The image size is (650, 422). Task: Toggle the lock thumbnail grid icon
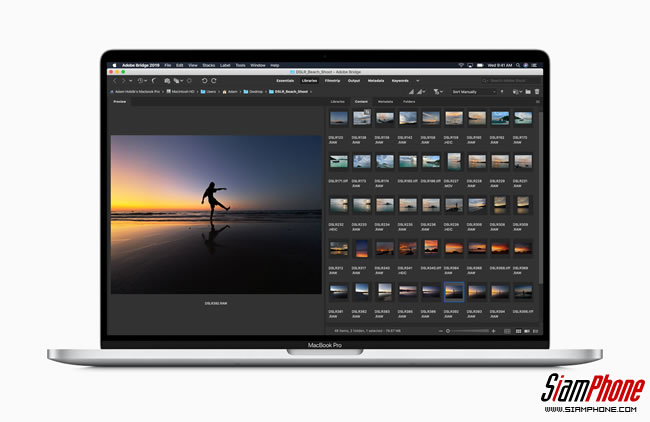[x=507, y=331]
